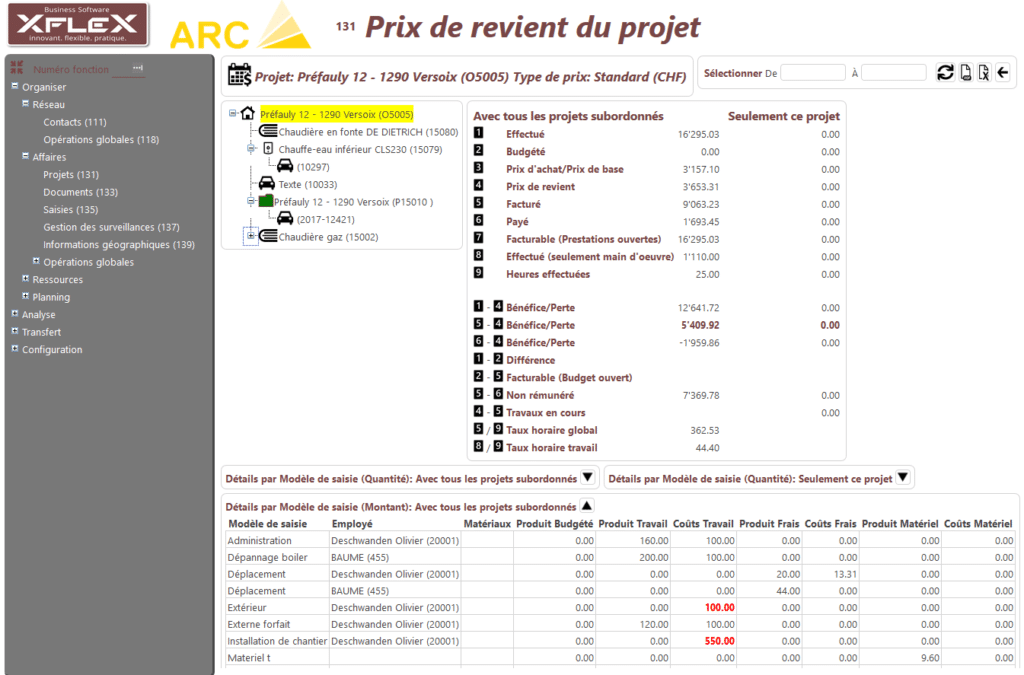Collapse the Réseau submenu

point(25,103)
